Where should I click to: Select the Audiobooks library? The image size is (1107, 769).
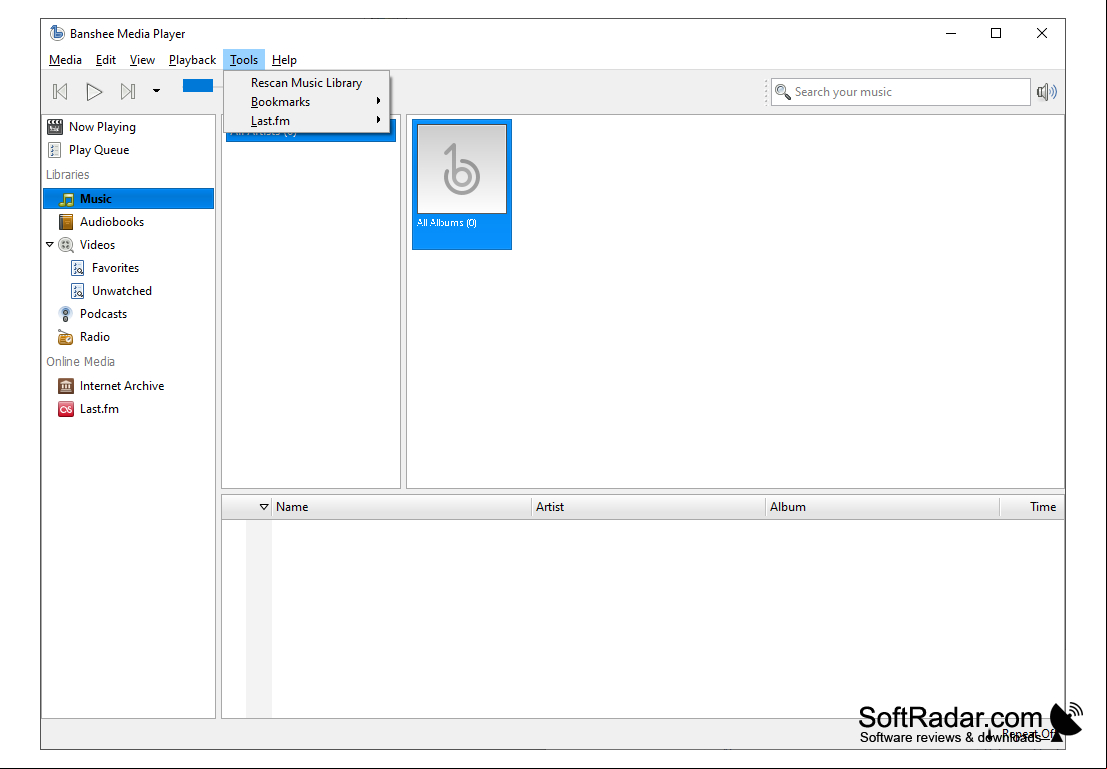(x=128, y=222)
